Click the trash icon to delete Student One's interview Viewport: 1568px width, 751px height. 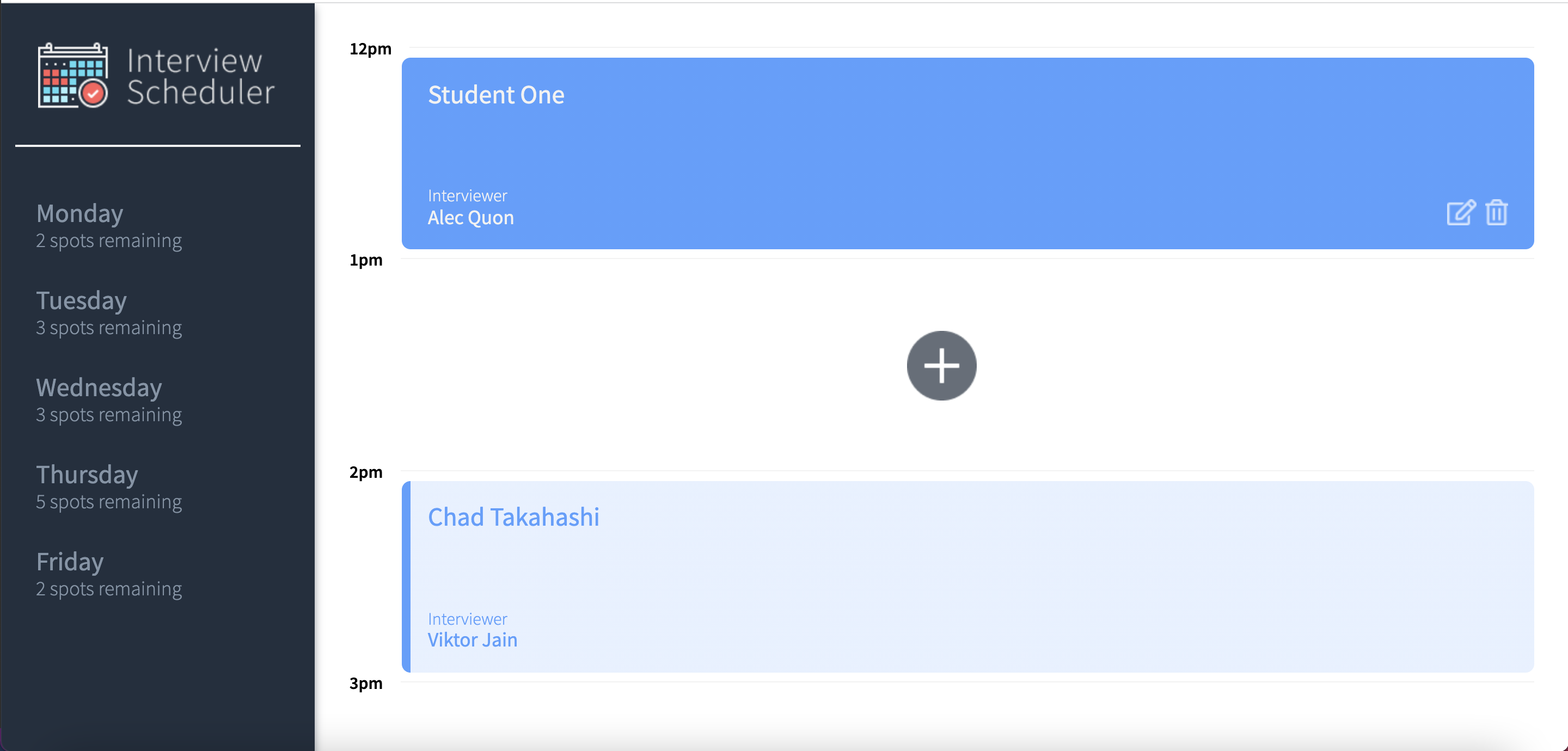[1497, 213]
